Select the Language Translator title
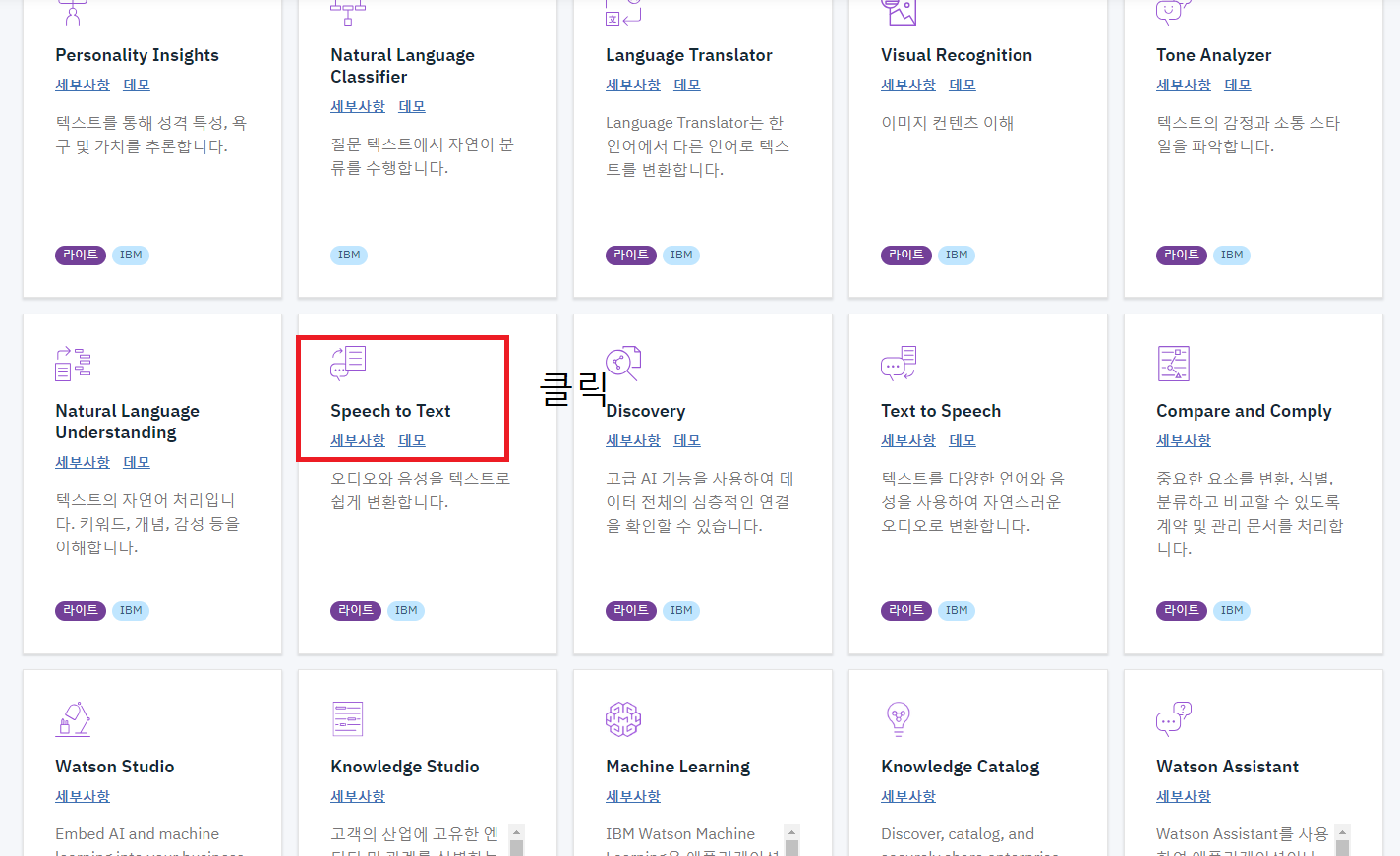This screenshot has height=856, width=1400. click(689, 55)
